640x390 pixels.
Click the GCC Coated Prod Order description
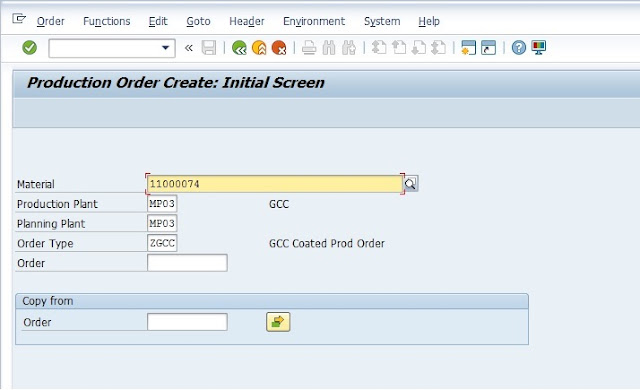pos(327,244)
